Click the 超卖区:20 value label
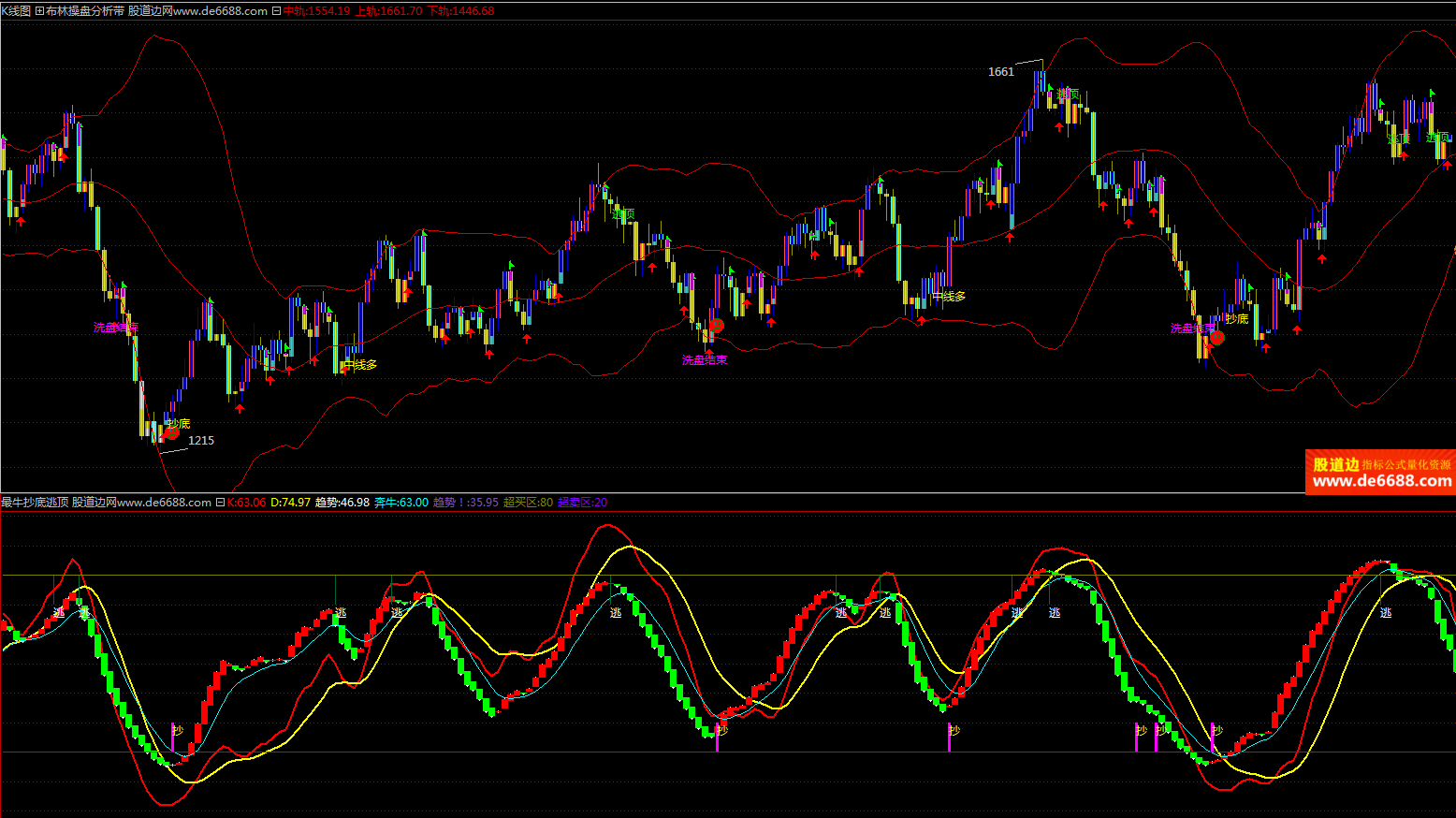Image resolution: width=1456 pixels, height=818 pixels. click(582, 503)
